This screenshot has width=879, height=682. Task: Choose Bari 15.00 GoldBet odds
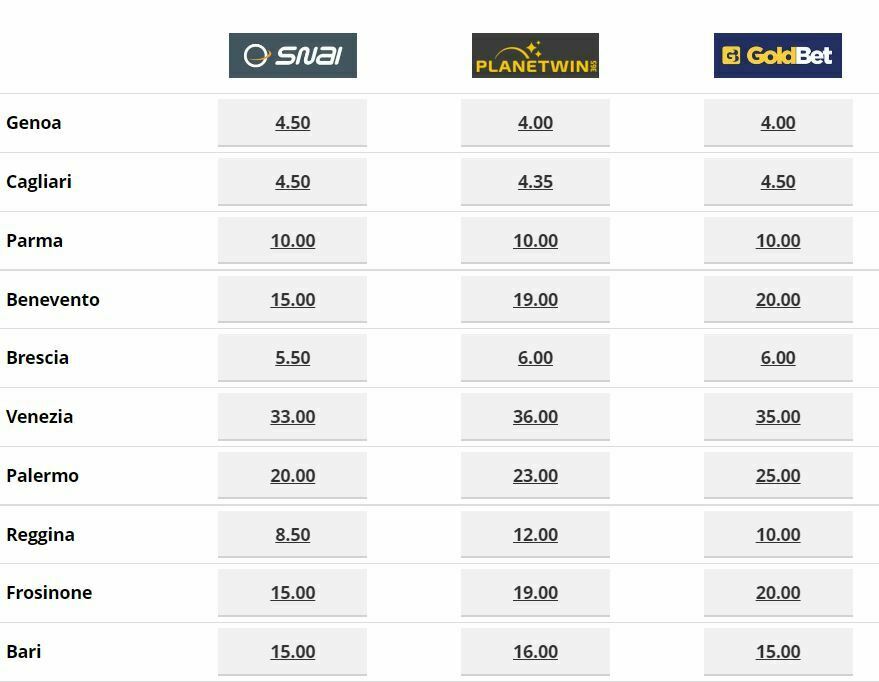778,651
